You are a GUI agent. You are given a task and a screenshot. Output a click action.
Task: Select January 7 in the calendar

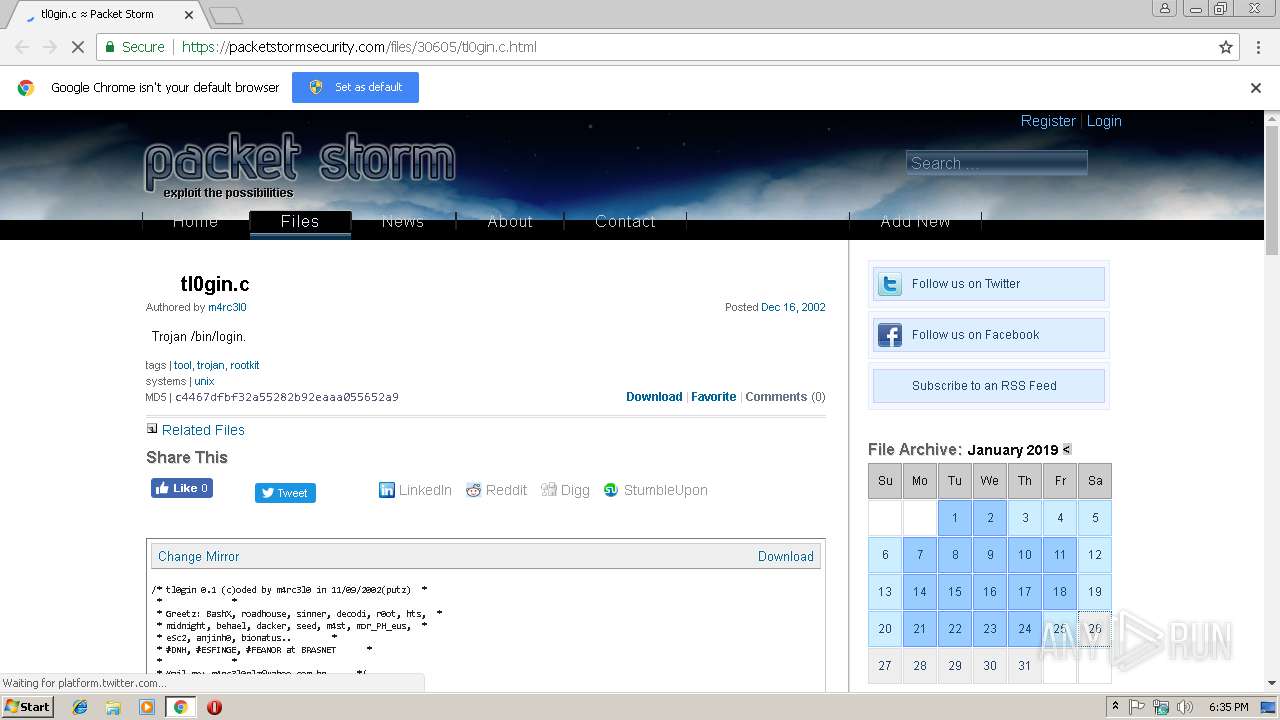[920, 554]
